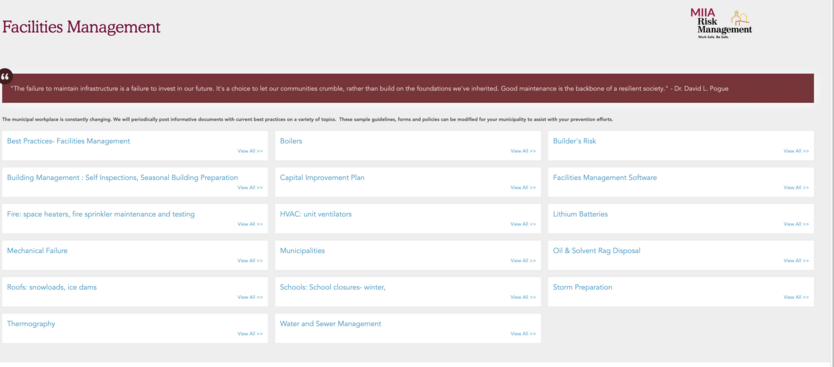Open the Mechanical Failure category
The height and width of the screenshot is (367, 834).
[x=37, y=251]
